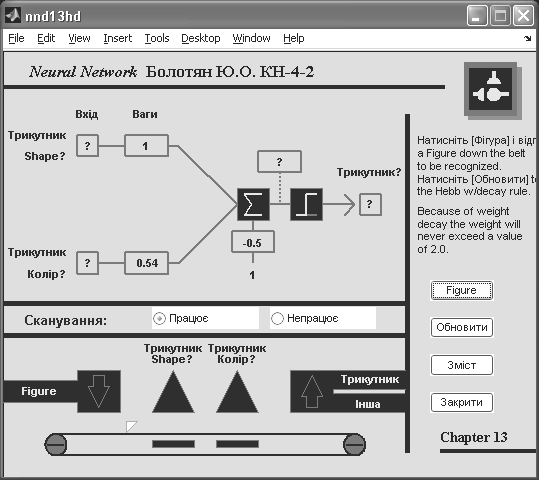Click the net input box above summation
The image size is (539, 480).
279,161
